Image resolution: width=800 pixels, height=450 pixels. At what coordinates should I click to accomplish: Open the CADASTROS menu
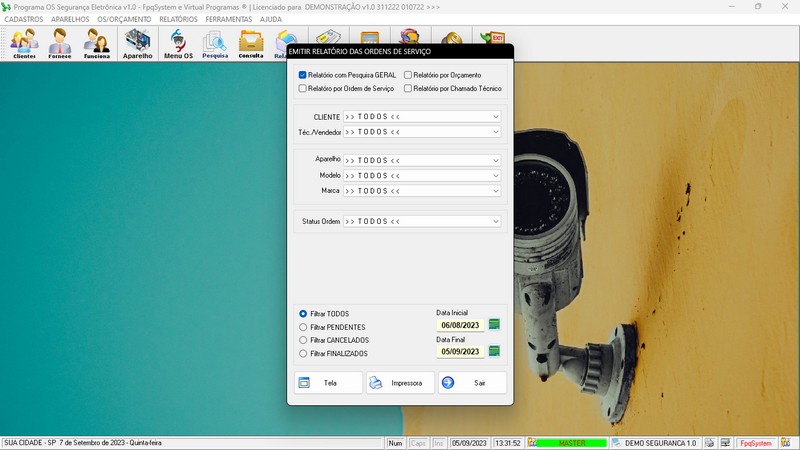pyautogui.click(x=23, y=19)
